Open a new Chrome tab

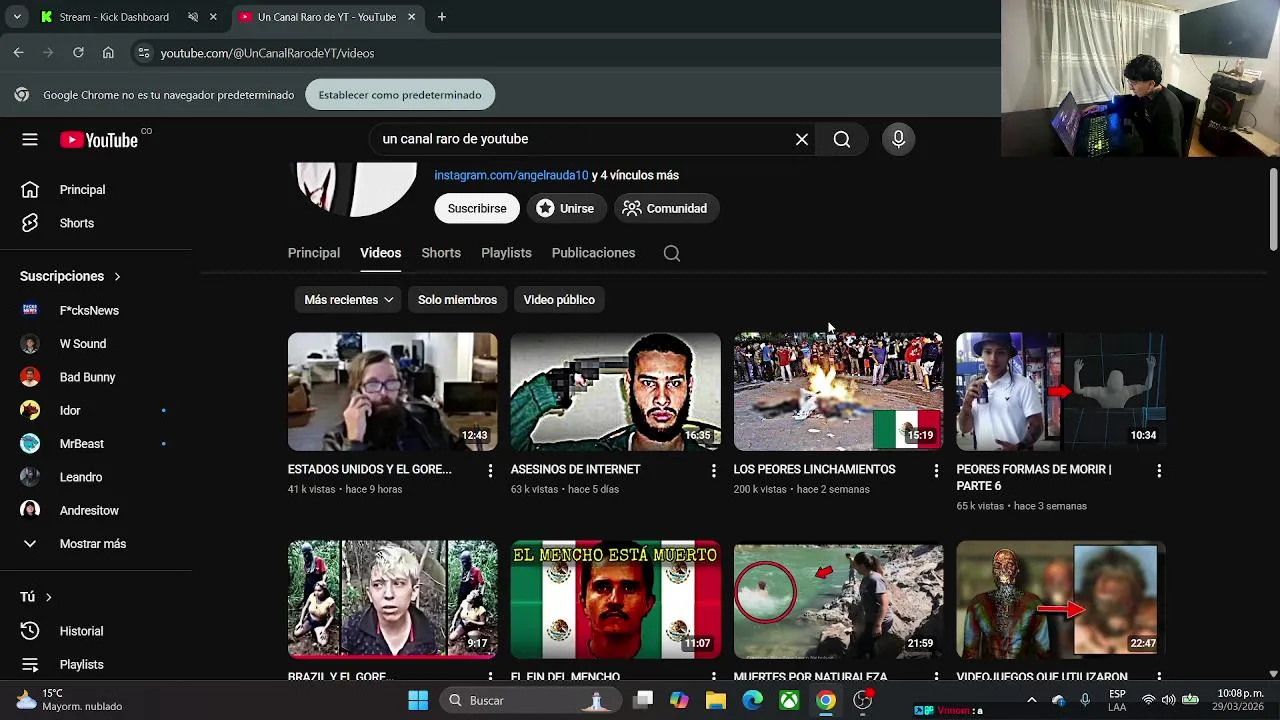(x=442, y=17)
